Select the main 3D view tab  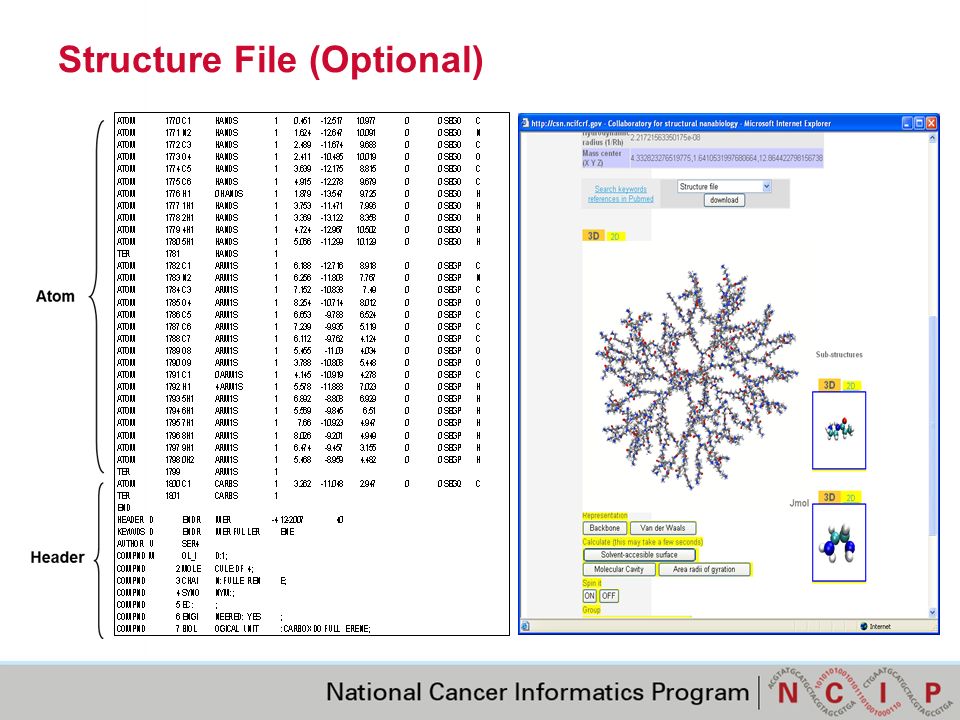coord(593,236)
